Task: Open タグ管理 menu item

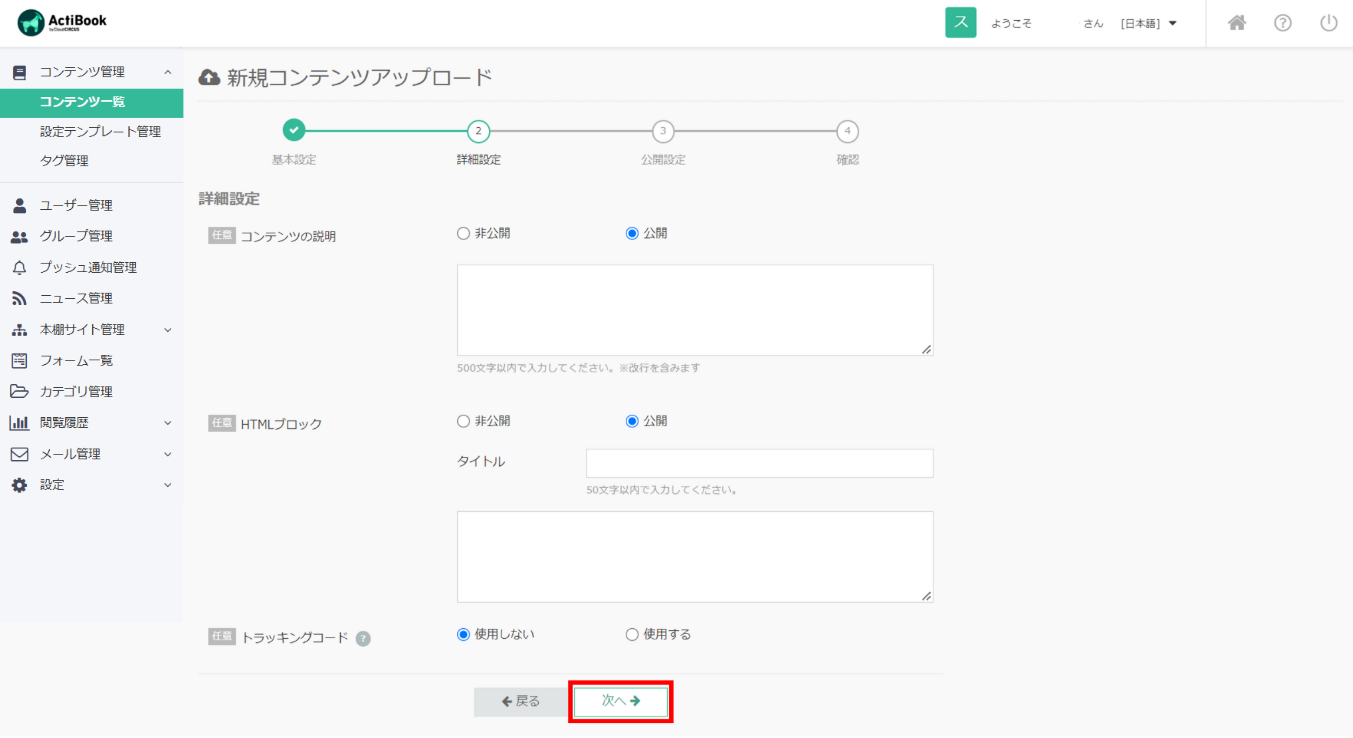Action: point(64,160)
